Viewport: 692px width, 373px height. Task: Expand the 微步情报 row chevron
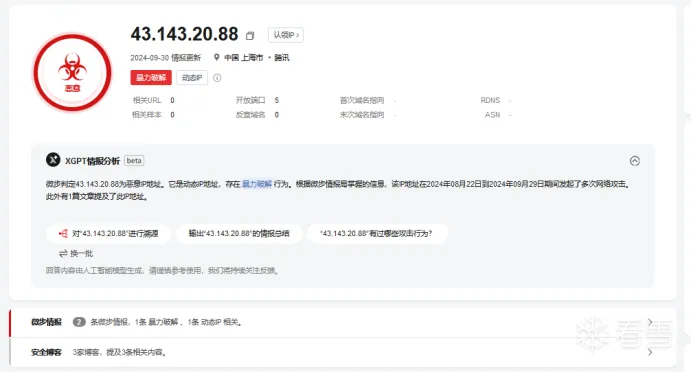click(650, 322)
